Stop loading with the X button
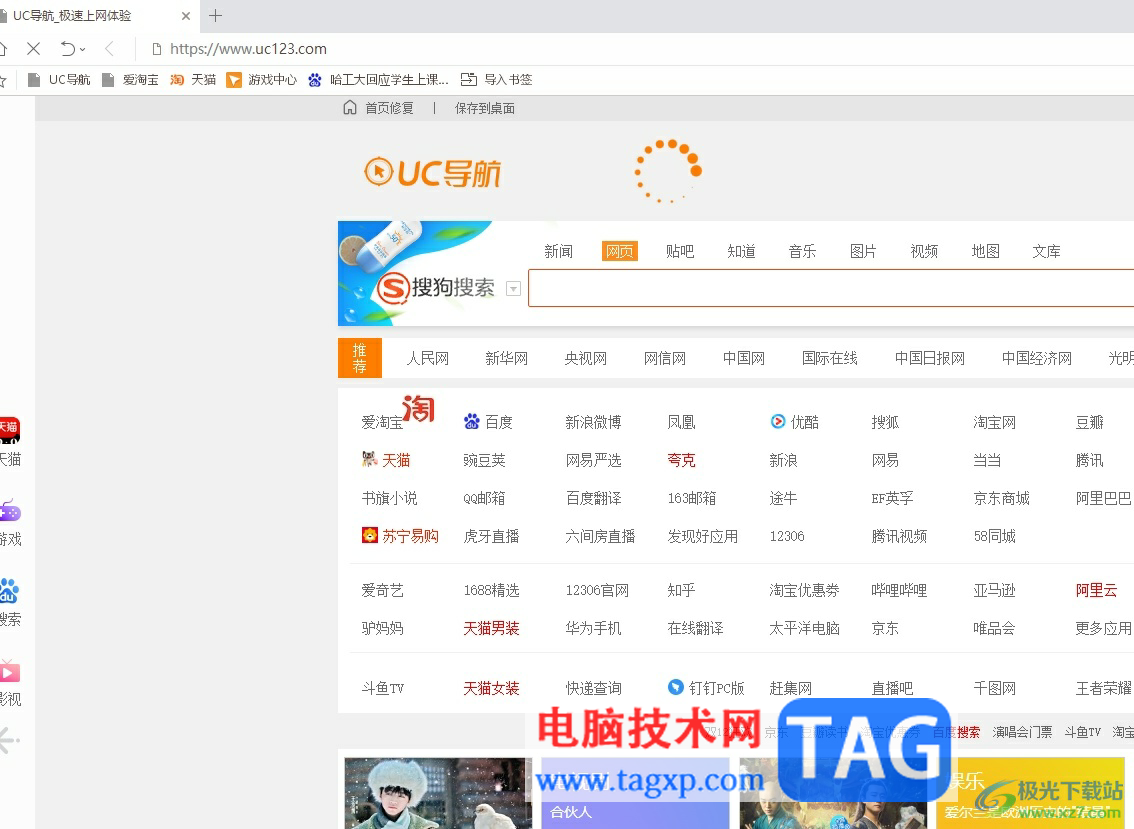1134x829 pixels. 33,48
